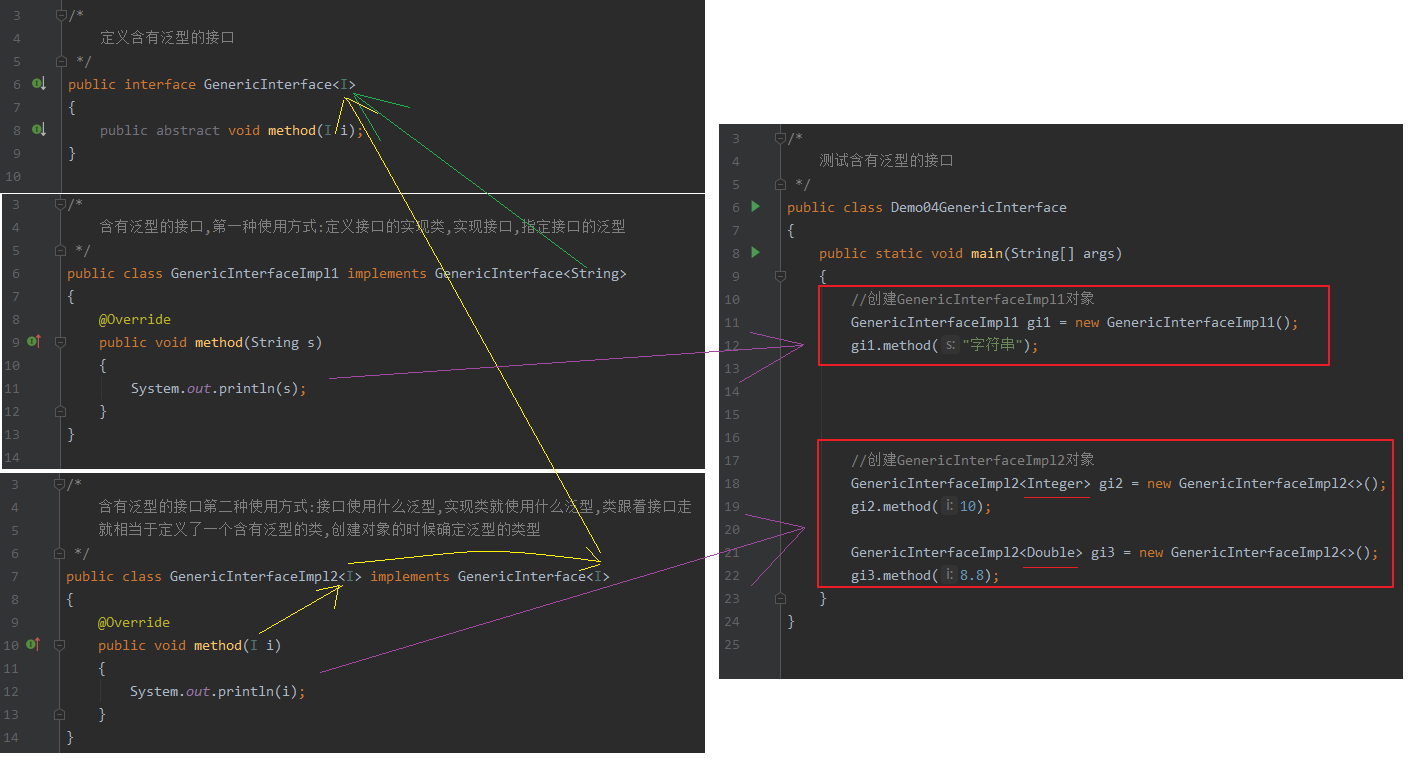Click @Override annotation in GenericInterfaceImpl2

[134, 622]
